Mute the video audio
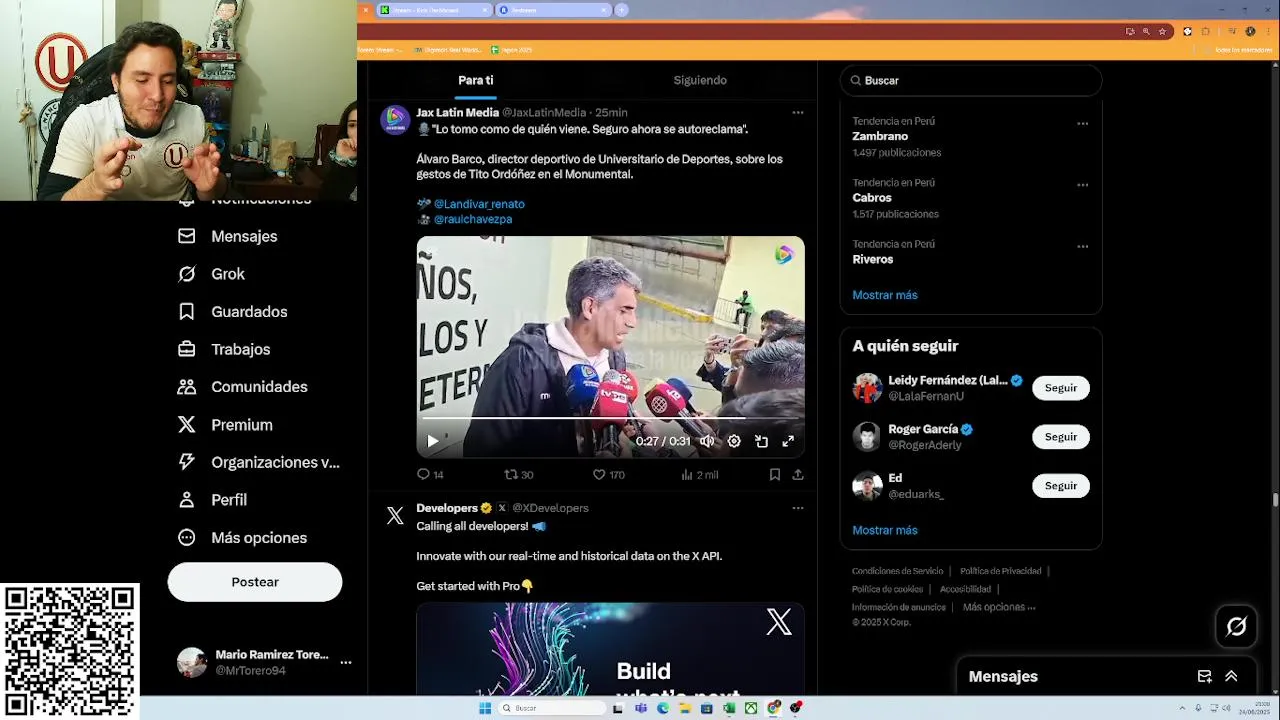The width and height of the screenshot is (1280, 720). [x=707, y=441]
